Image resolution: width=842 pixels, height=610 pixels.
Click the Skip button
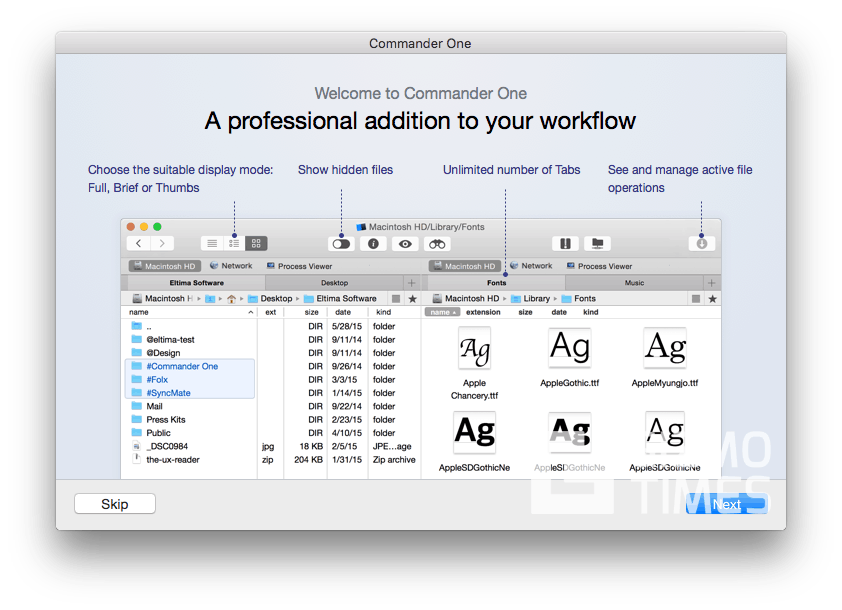coord(115,504)
